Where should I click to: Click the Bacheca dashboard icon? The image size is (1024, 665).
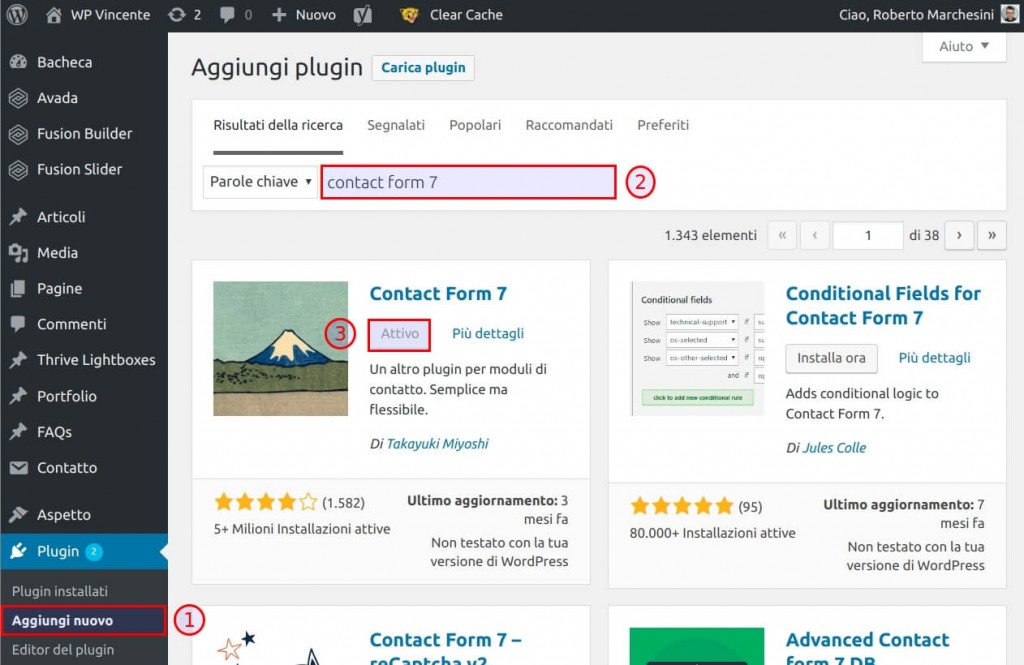click(18, 62)
